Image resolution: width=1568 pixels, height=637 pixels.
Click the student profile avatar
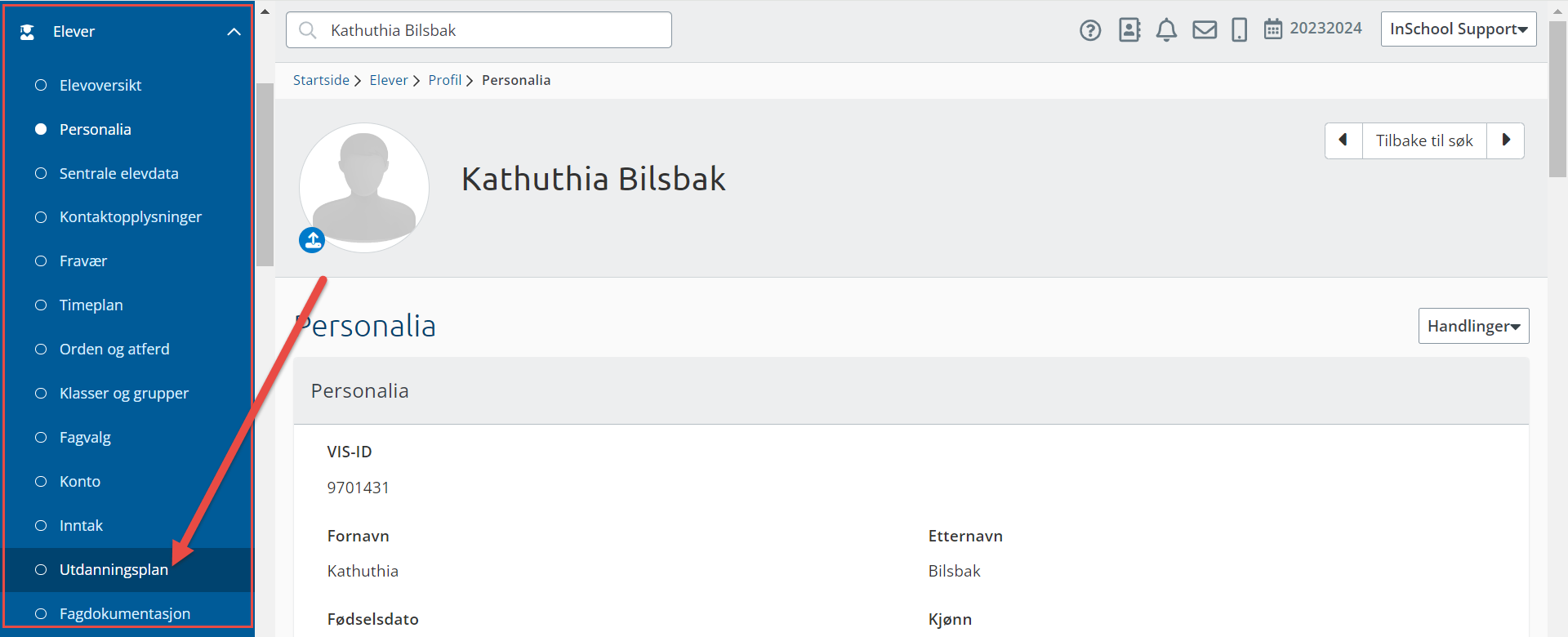click(364, 187)
